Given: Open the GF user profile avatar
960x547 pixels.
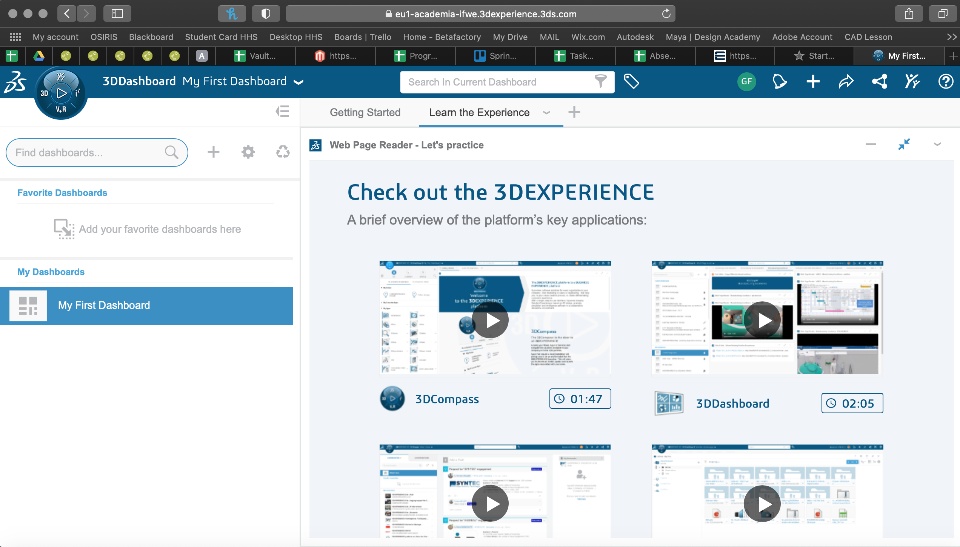Looking at the screenshot, I should click(746, 81).
